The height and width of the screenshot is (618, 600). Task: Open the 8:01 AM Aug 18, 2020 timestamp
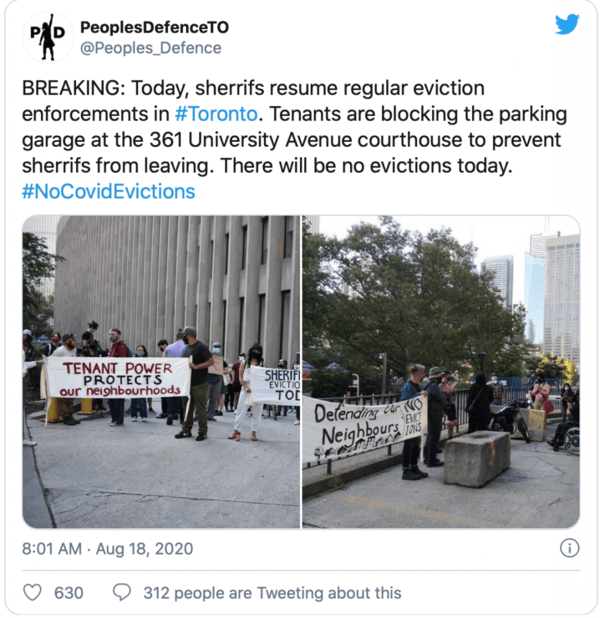(107, 549)
